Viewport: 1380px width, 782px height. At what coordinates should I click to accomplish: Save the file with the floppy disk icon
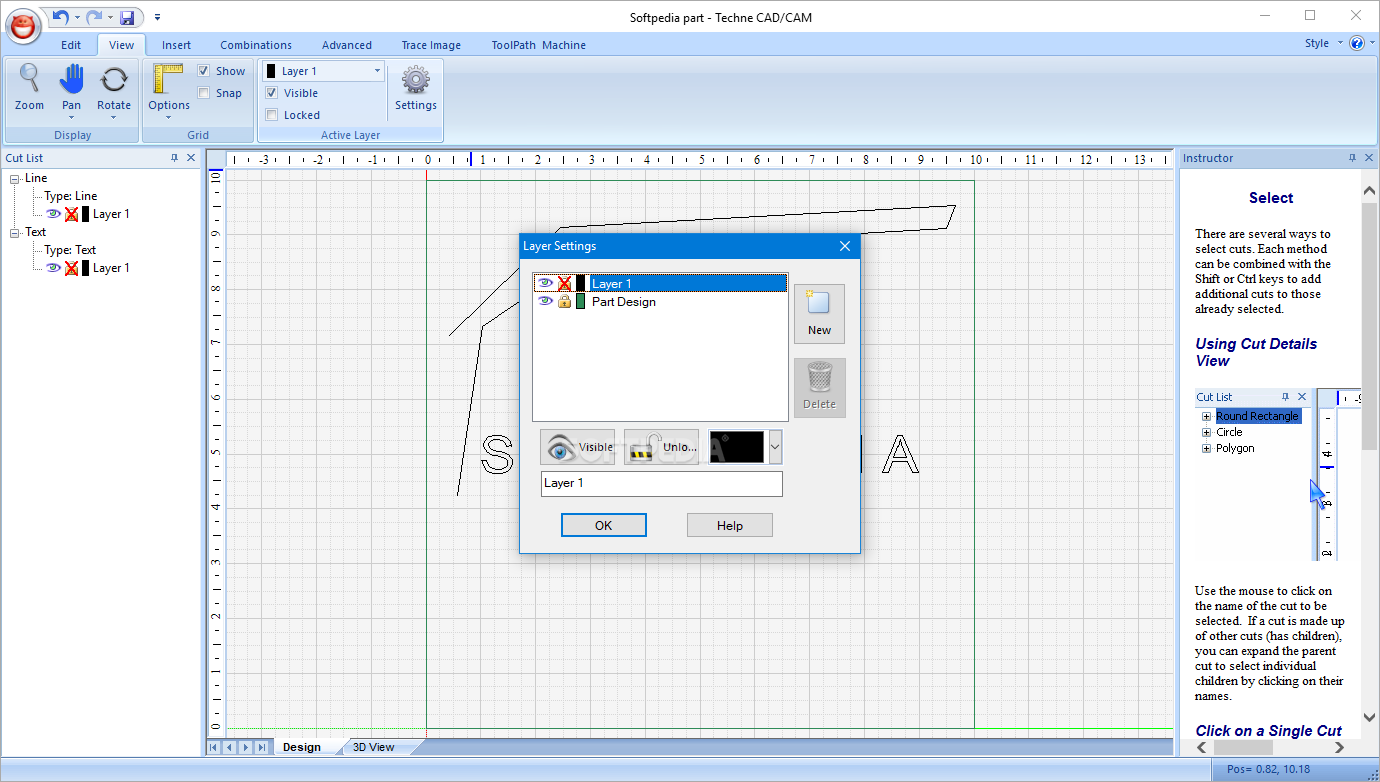[127, 17]
